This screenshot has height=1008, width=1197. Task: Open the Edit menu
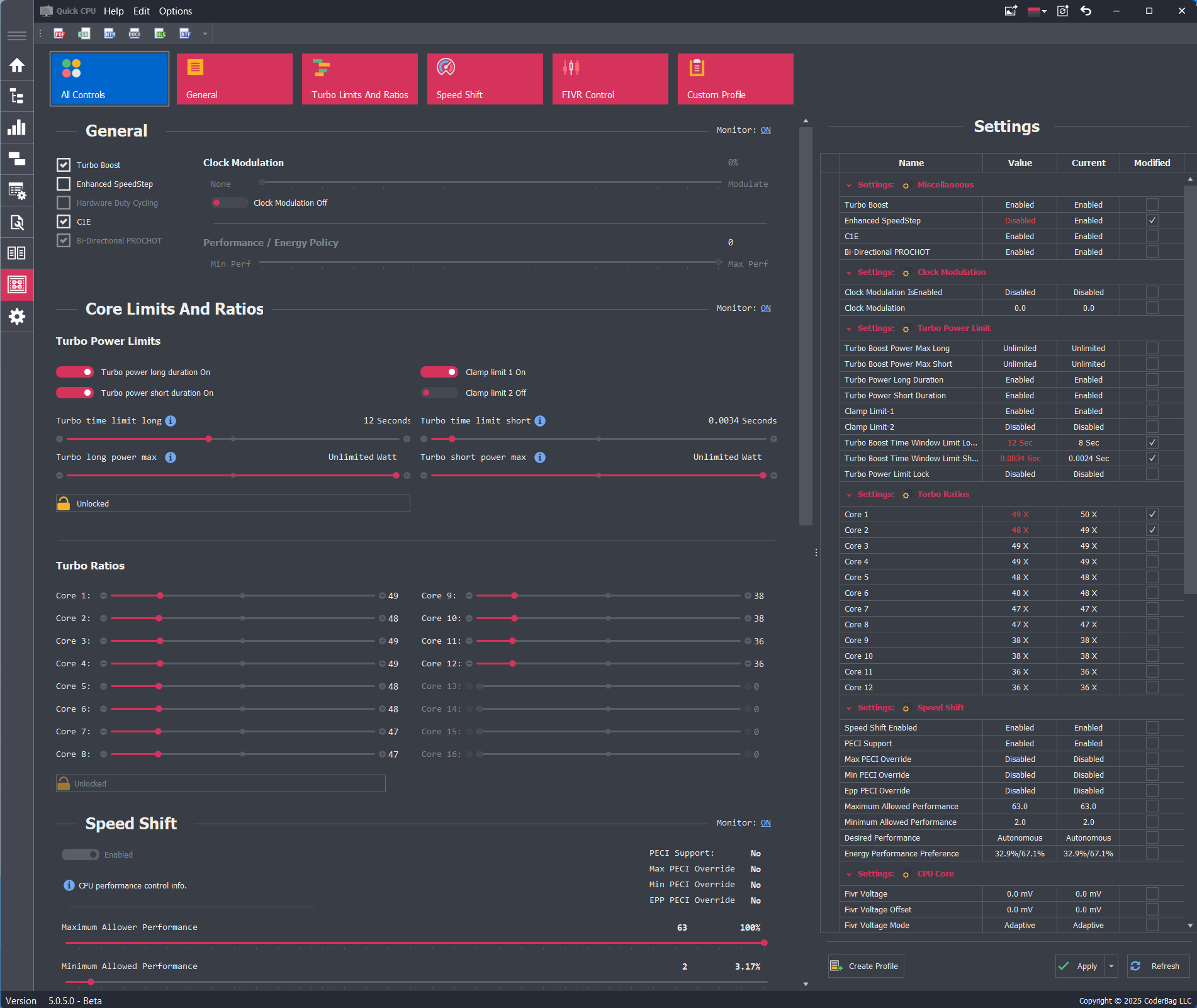click(142, 11)
